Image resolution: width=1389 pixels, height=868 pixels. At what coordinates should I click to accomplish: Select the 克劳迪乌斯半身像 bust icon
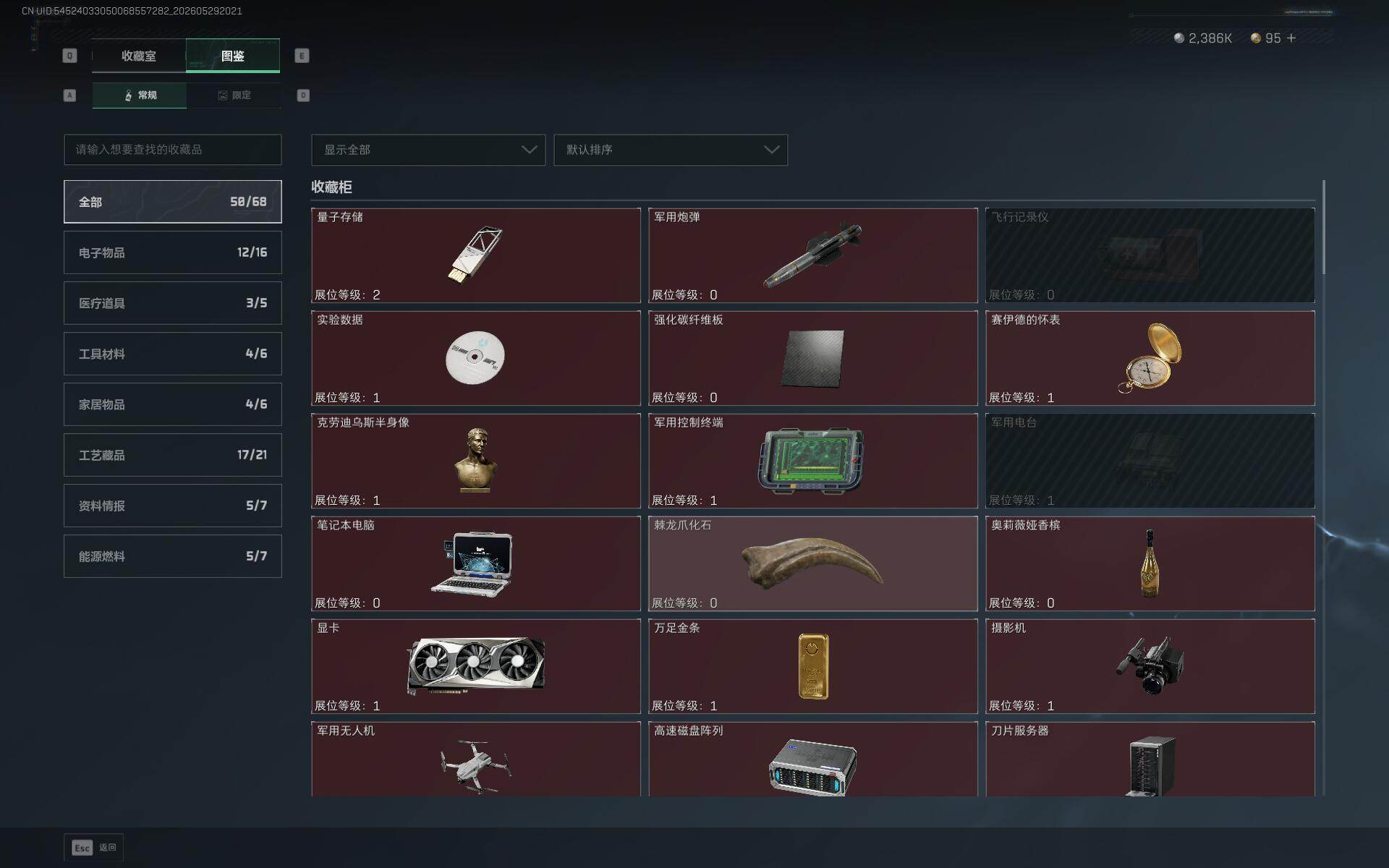pos(475,460)
